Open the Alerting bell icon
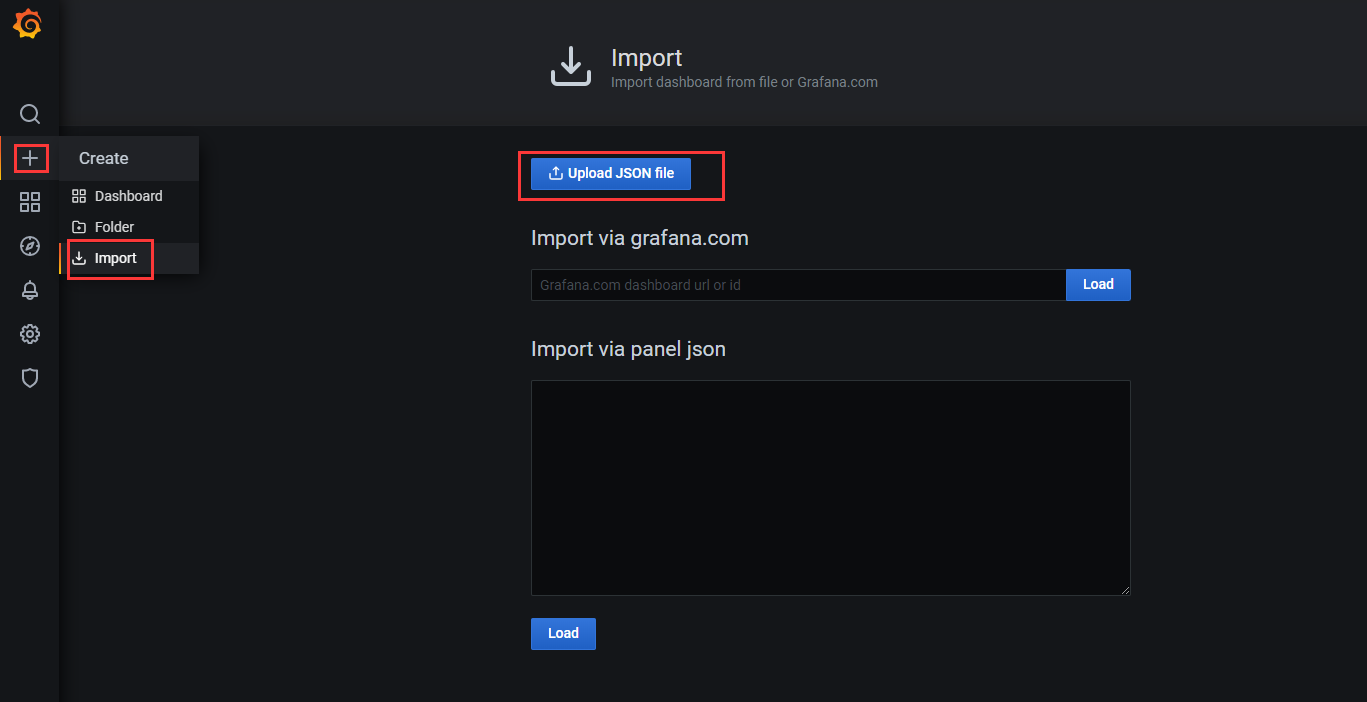 pos(30,290)
